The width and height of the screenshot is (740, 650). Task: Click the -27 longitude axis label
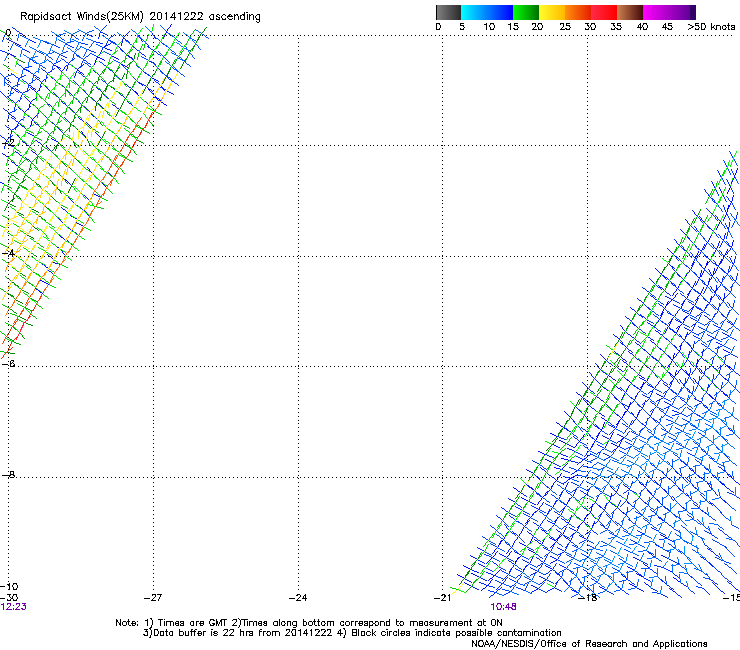[153, 598]
